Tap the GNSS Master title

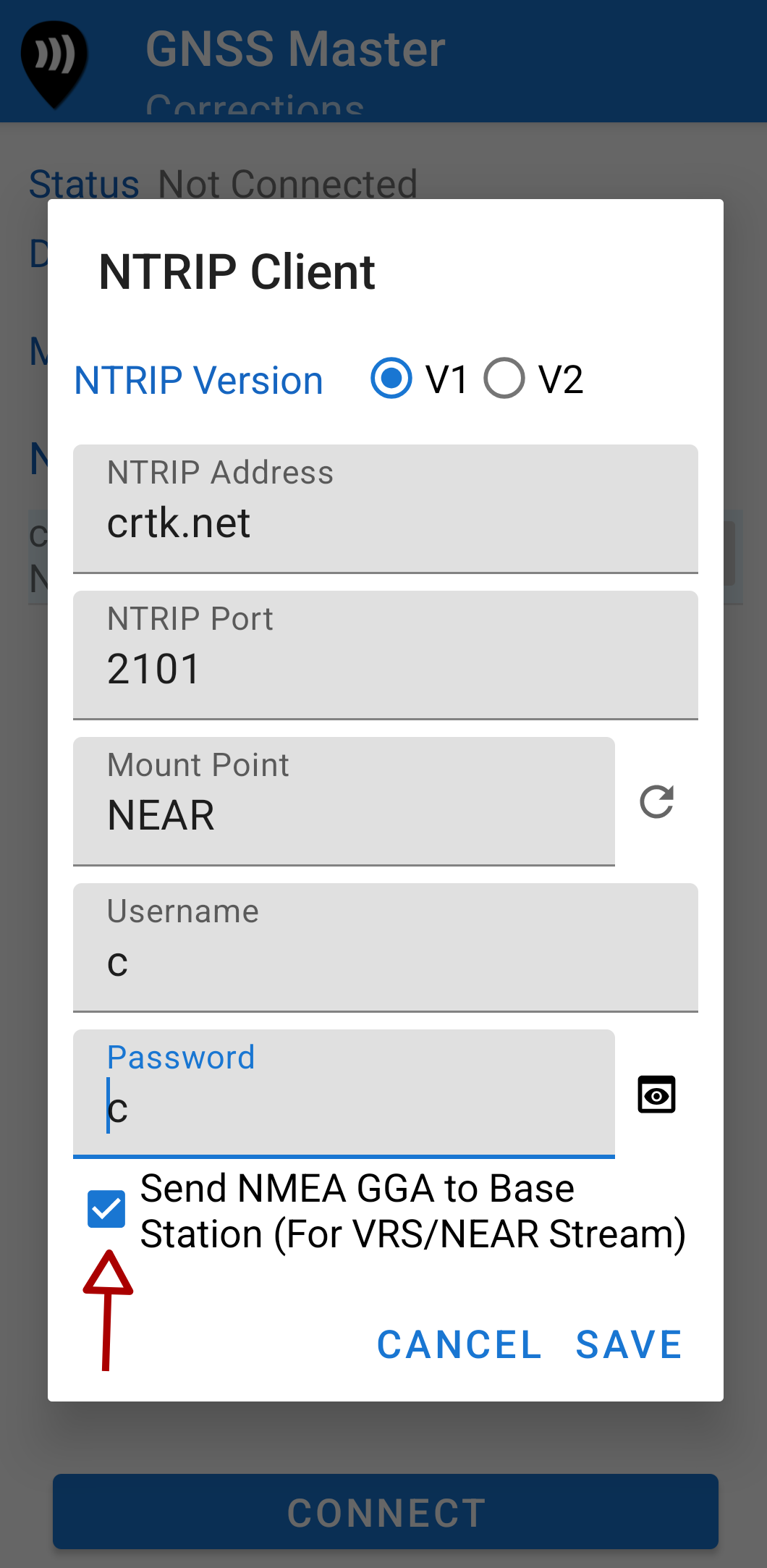(295, 49)
